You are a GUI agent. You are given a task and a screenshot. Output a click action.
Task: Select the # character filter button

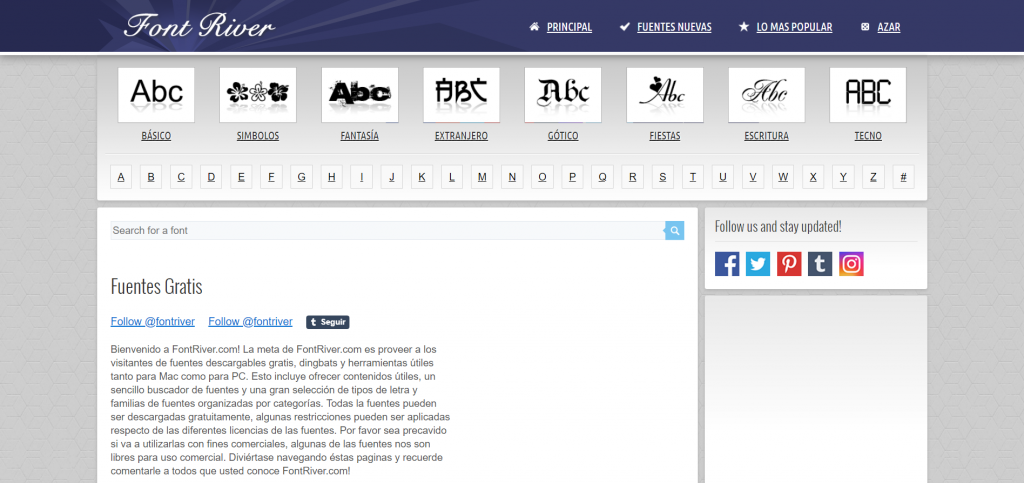[x=903, y=177]
